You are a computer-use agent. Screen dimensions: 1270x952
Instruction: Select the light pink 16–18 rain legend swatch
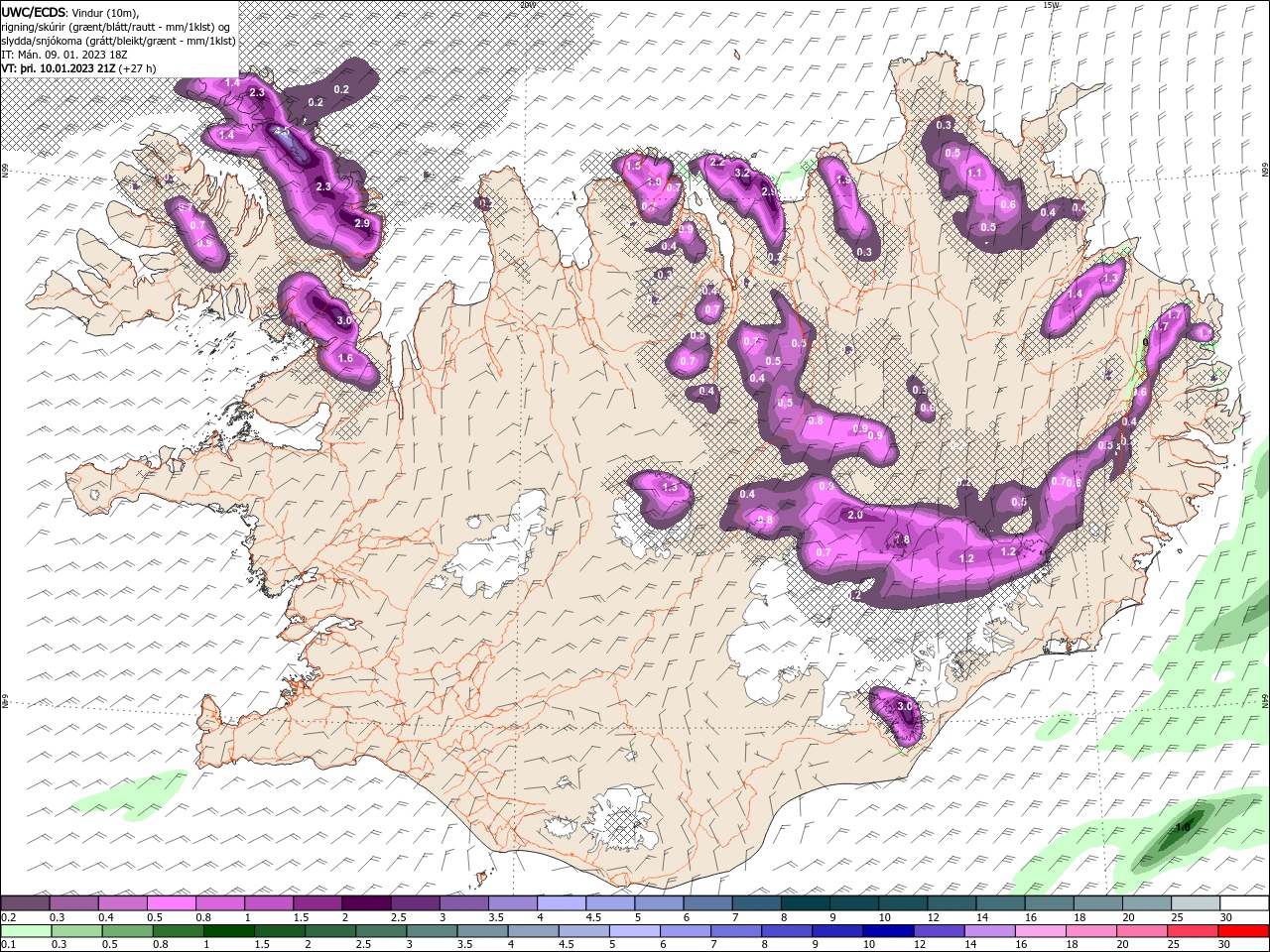1040,930
